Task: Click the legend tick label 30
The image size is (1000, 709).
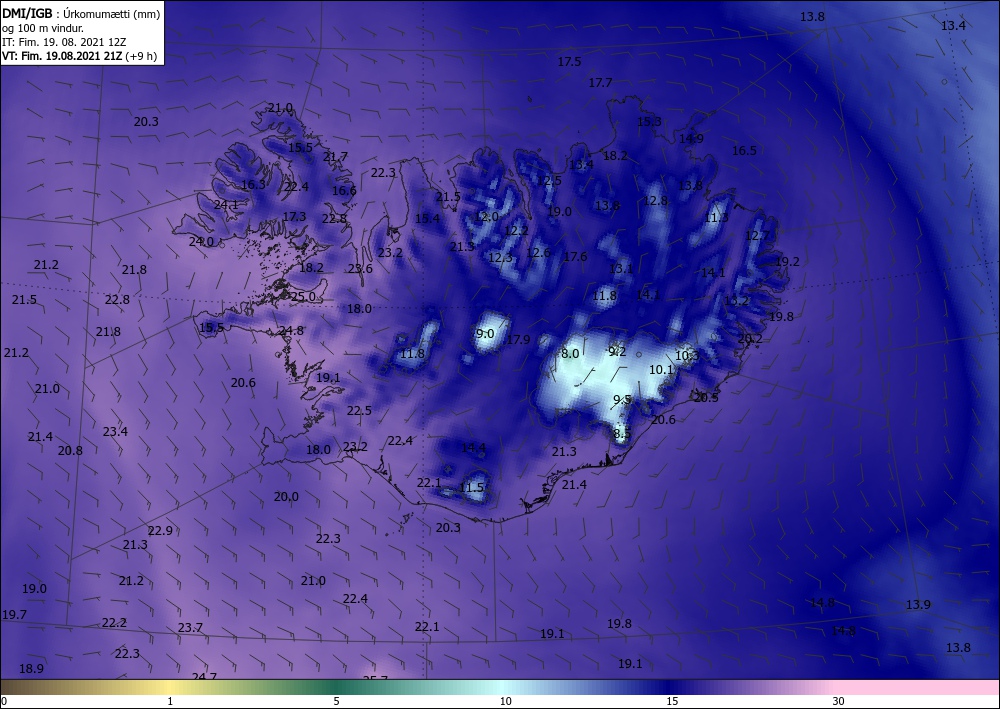Action: 839,702
